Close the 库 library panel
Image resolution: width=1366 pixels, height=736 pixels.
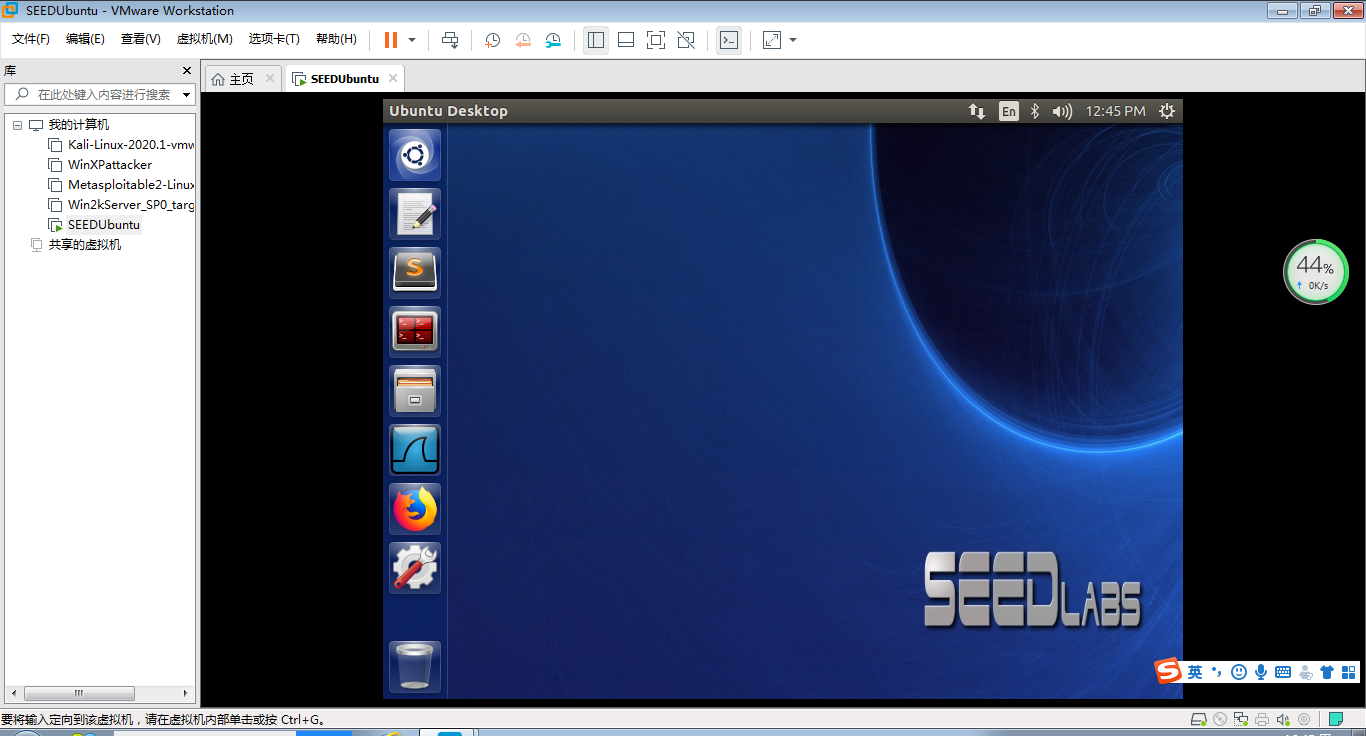click(186, 71)
